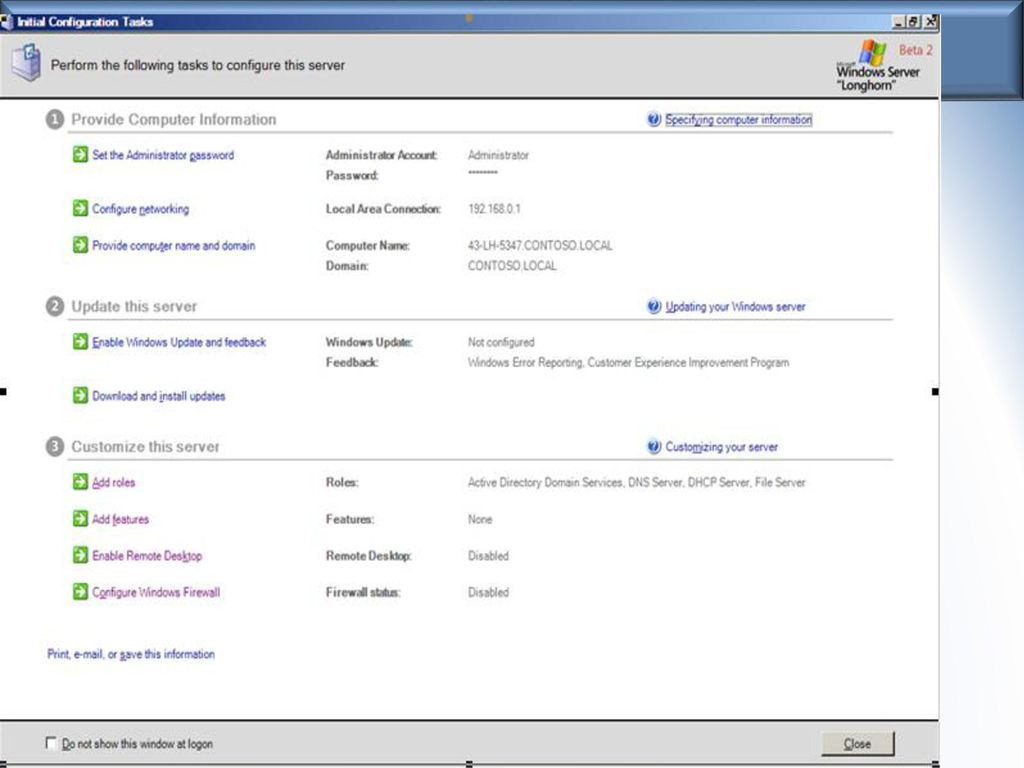
Task: Click the green arrow icon beside Configure networking
Action: pos(80,208)
